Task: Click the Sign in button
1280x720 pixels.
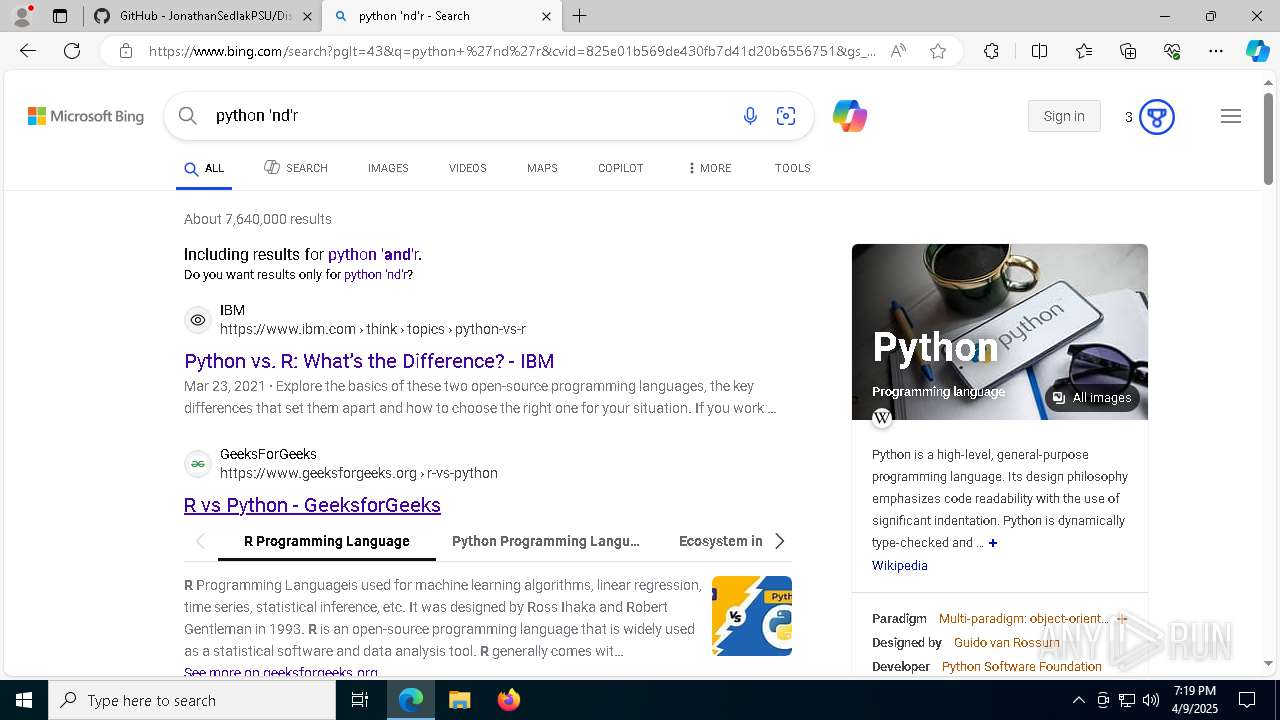Action: tap(1064, 116)
